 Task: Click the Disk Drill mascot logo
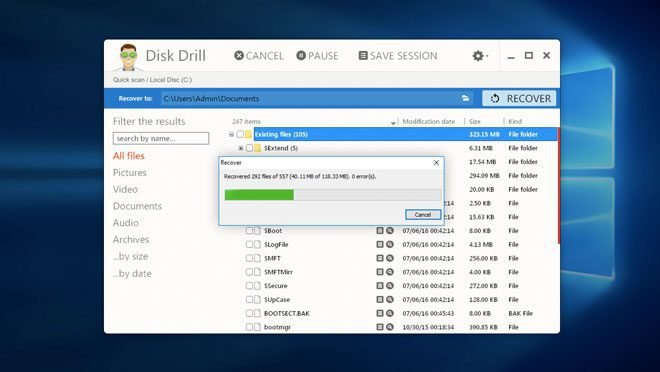(x=128, y=57)
